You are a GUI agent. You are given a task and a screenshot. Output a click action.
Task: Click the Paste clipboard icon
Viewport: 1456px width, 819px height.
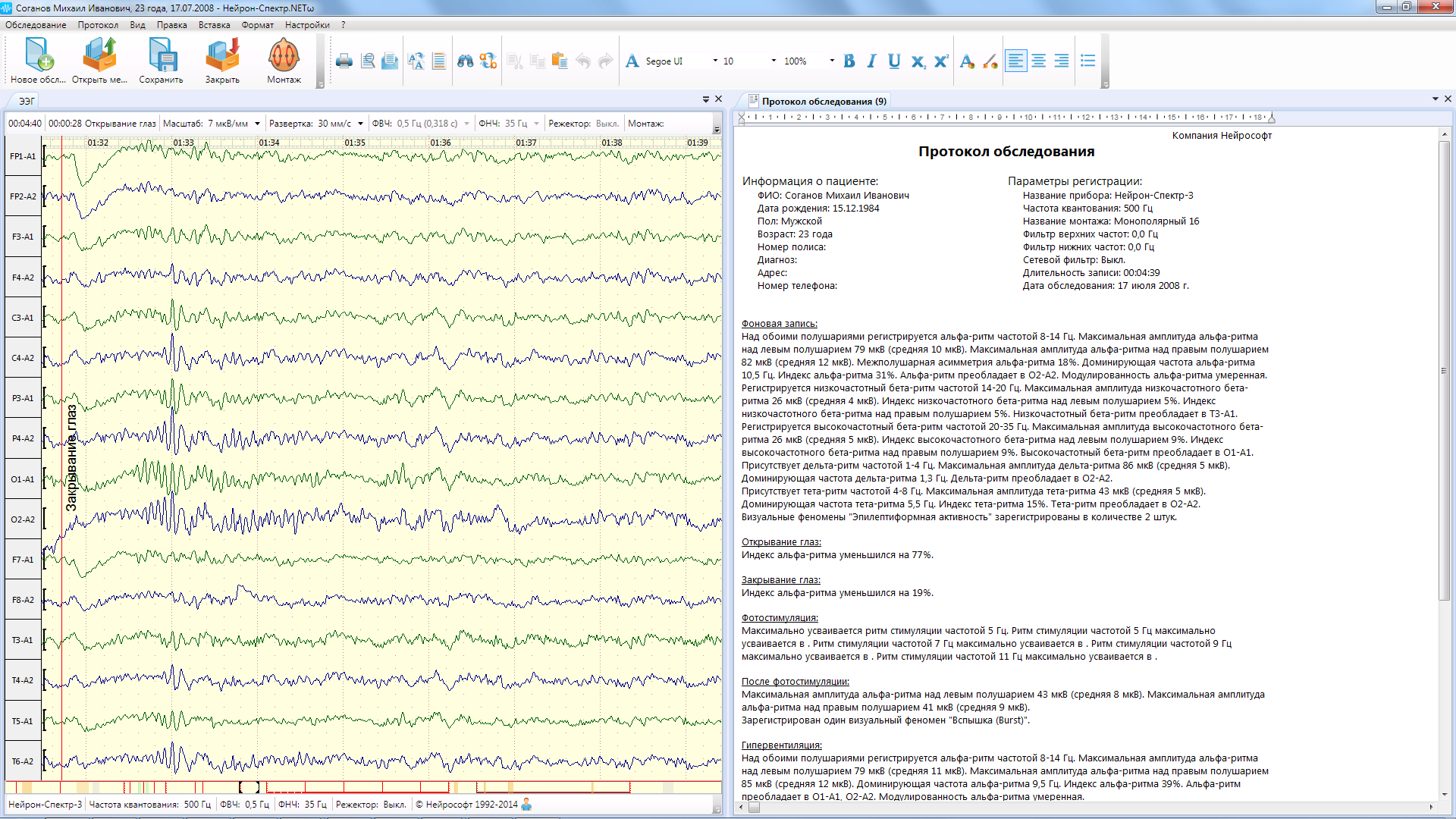(x=560, y=61)
